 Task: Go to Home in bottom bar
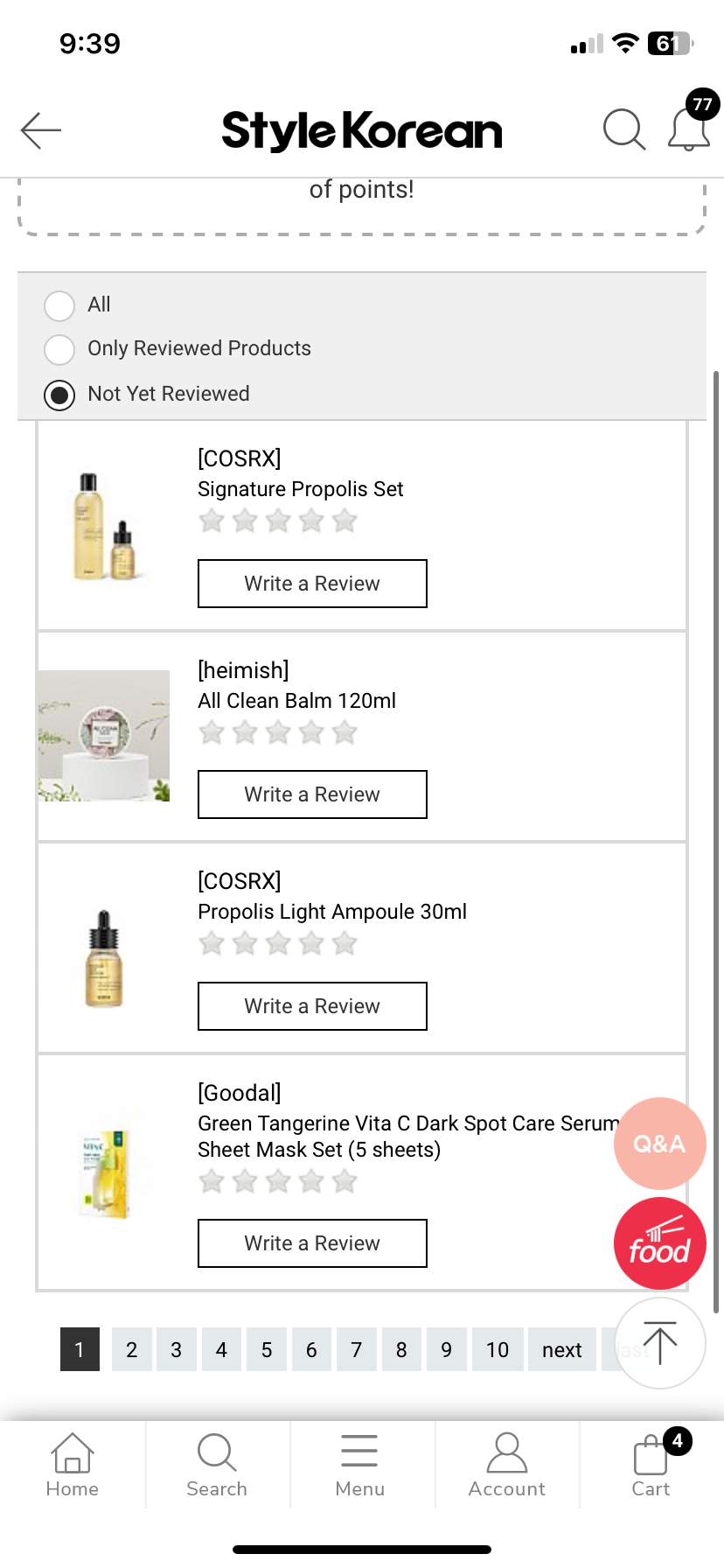coord(73,1465)
